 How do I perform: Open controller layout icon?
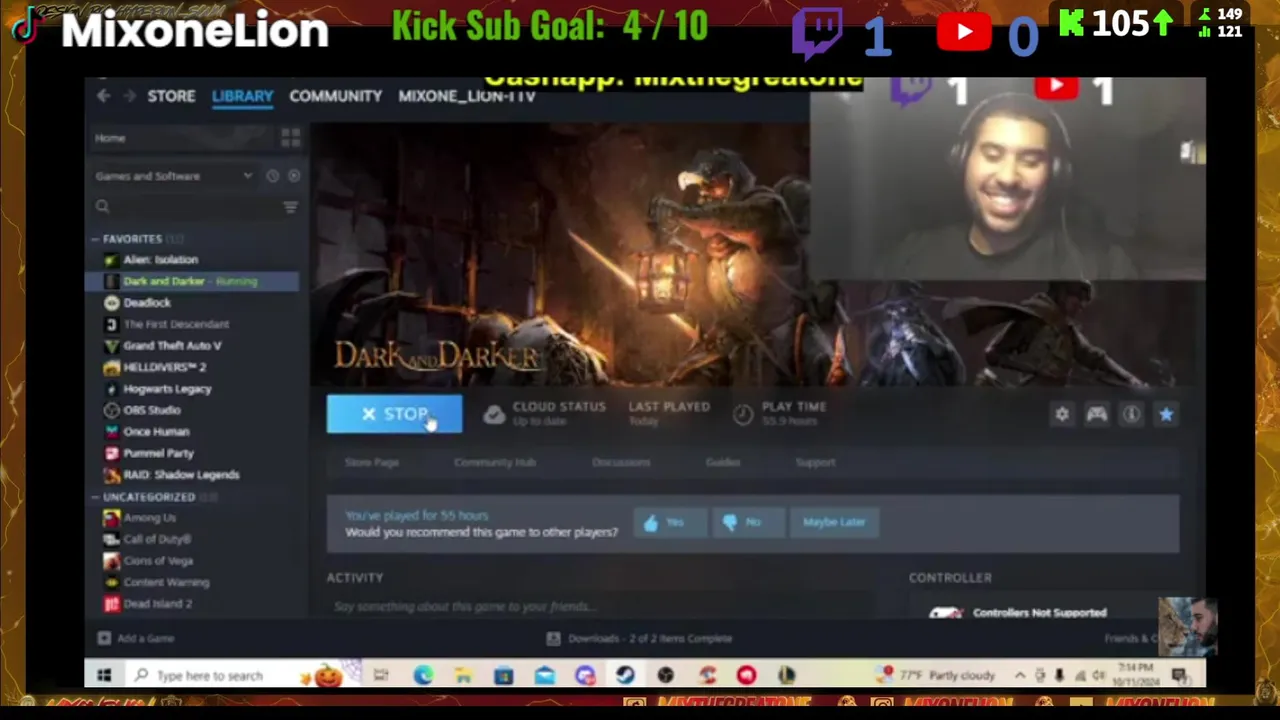point(1096,414)
